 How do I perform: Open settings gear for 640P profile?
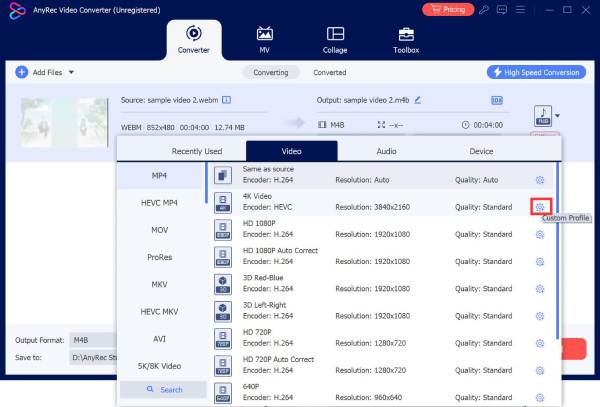point(540,397)
